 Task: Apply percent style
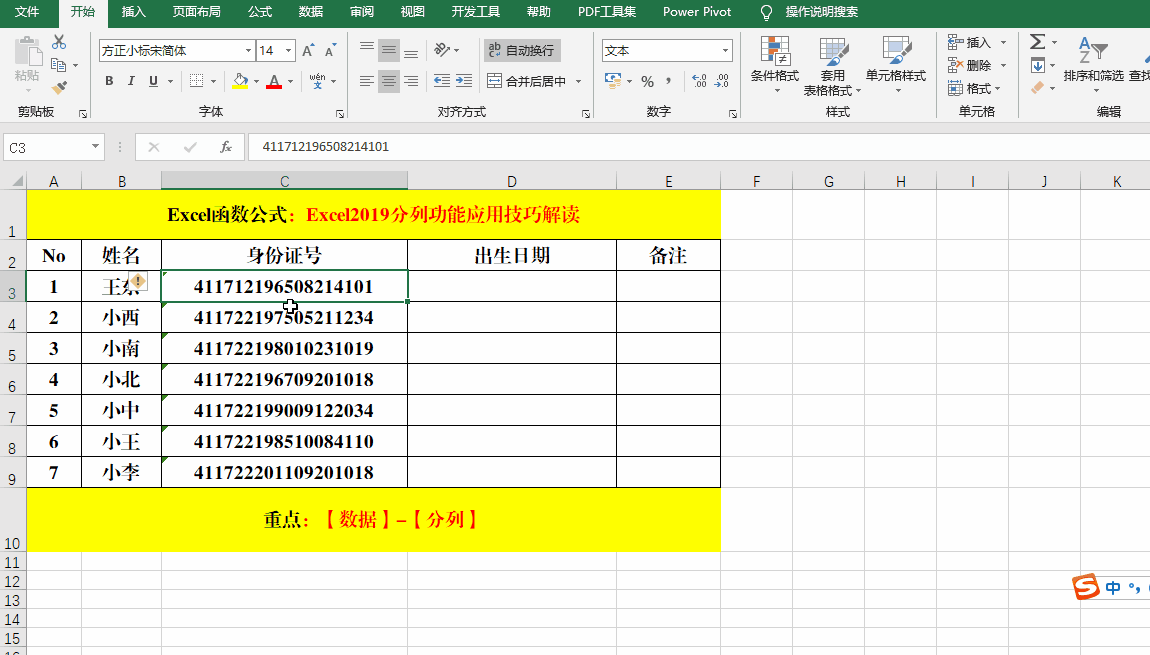(x=648, y=81)
